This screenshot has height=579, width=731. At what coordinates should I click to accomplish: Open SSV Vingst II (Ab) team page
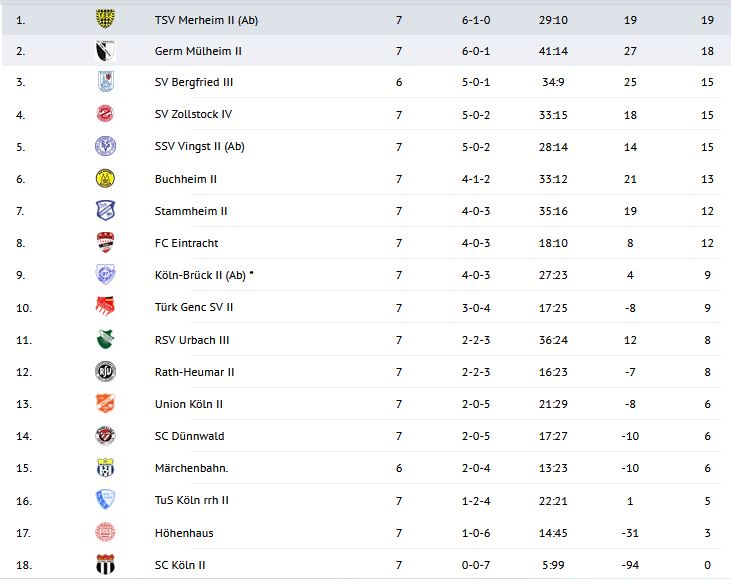point(200,147)
